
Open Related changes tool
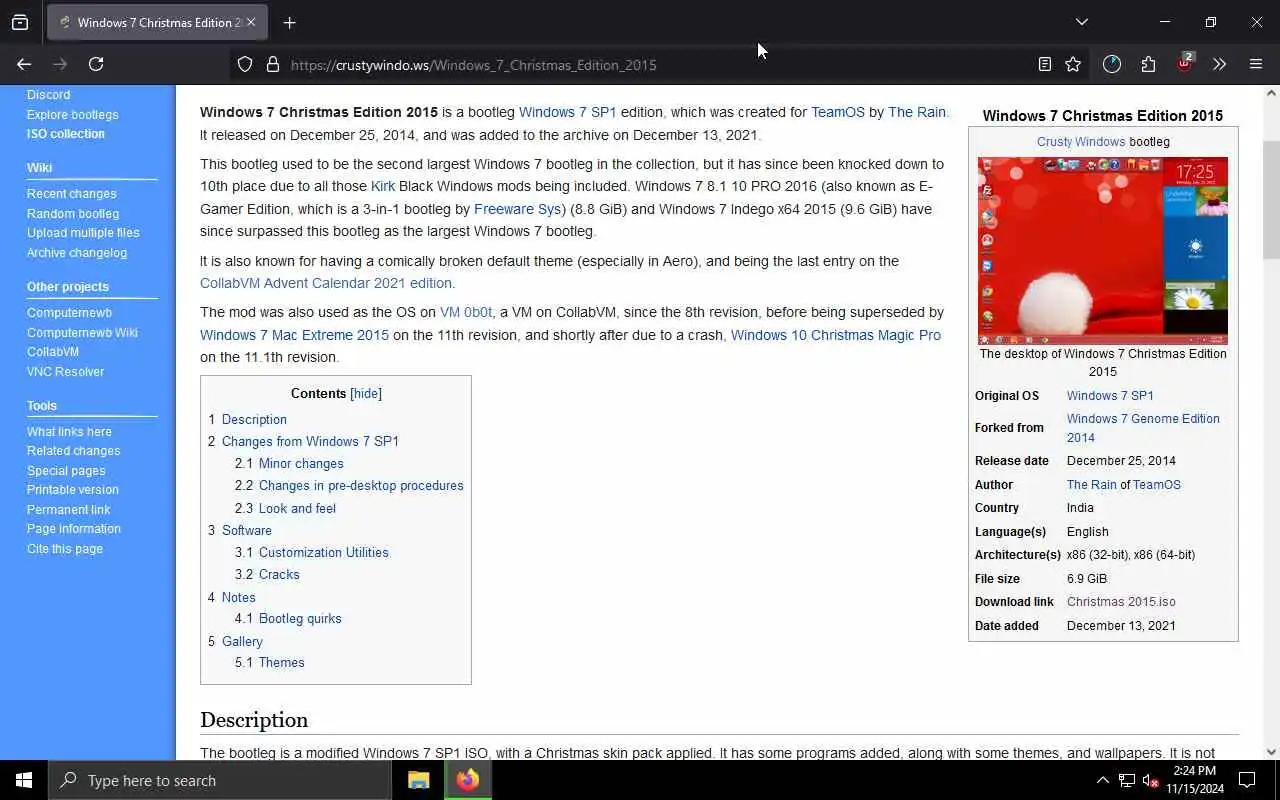pyautogui.click(x=73, y=451)
